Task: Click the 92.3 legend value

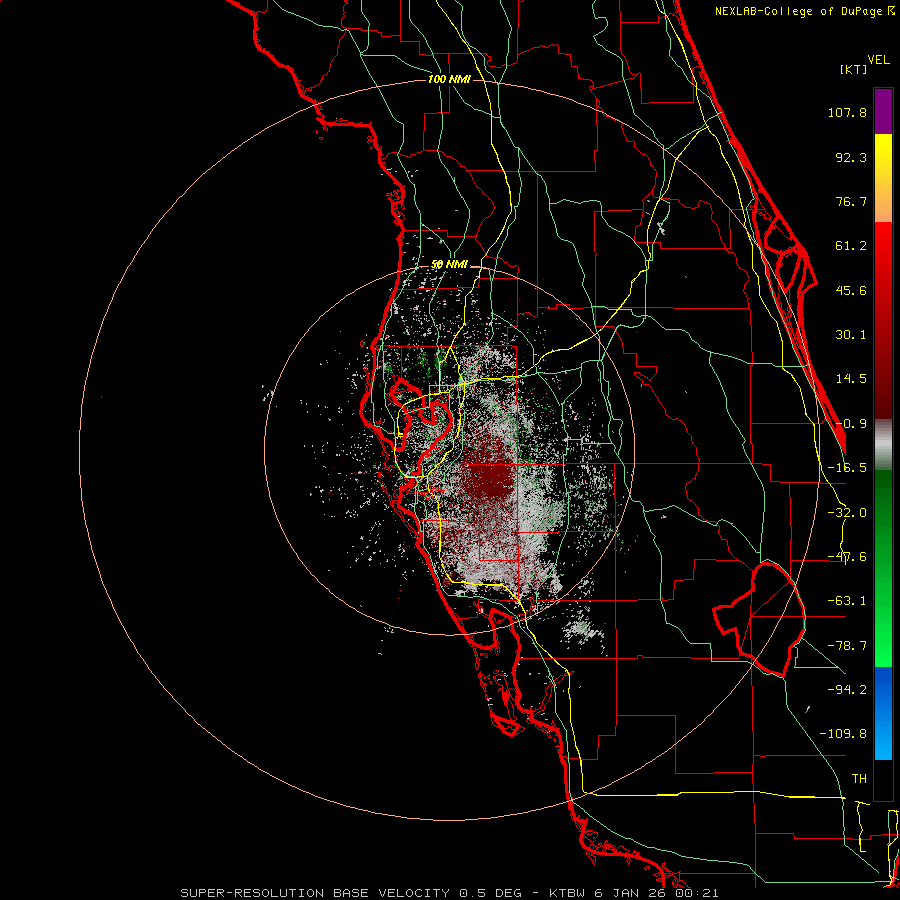Action: [851, 157]
